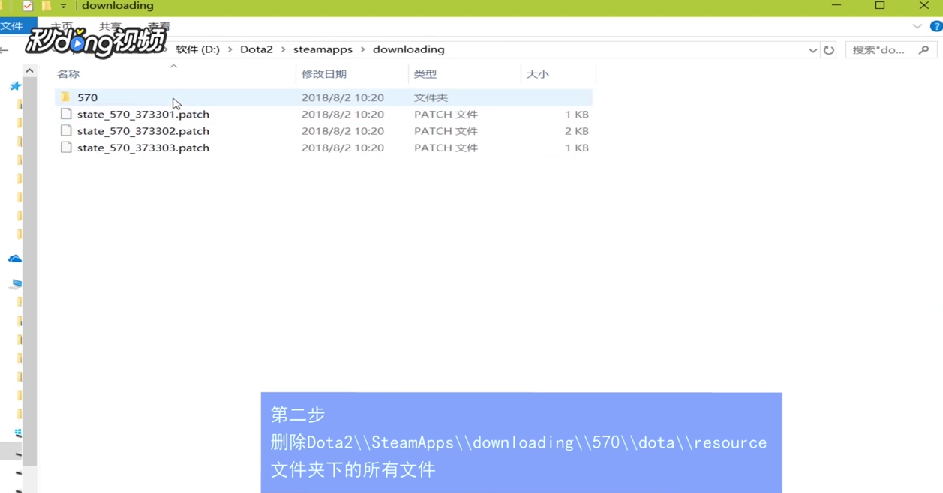Open Help via the blue question icon
This screenshot has width=943, height=493.
(x=936, y=26)
